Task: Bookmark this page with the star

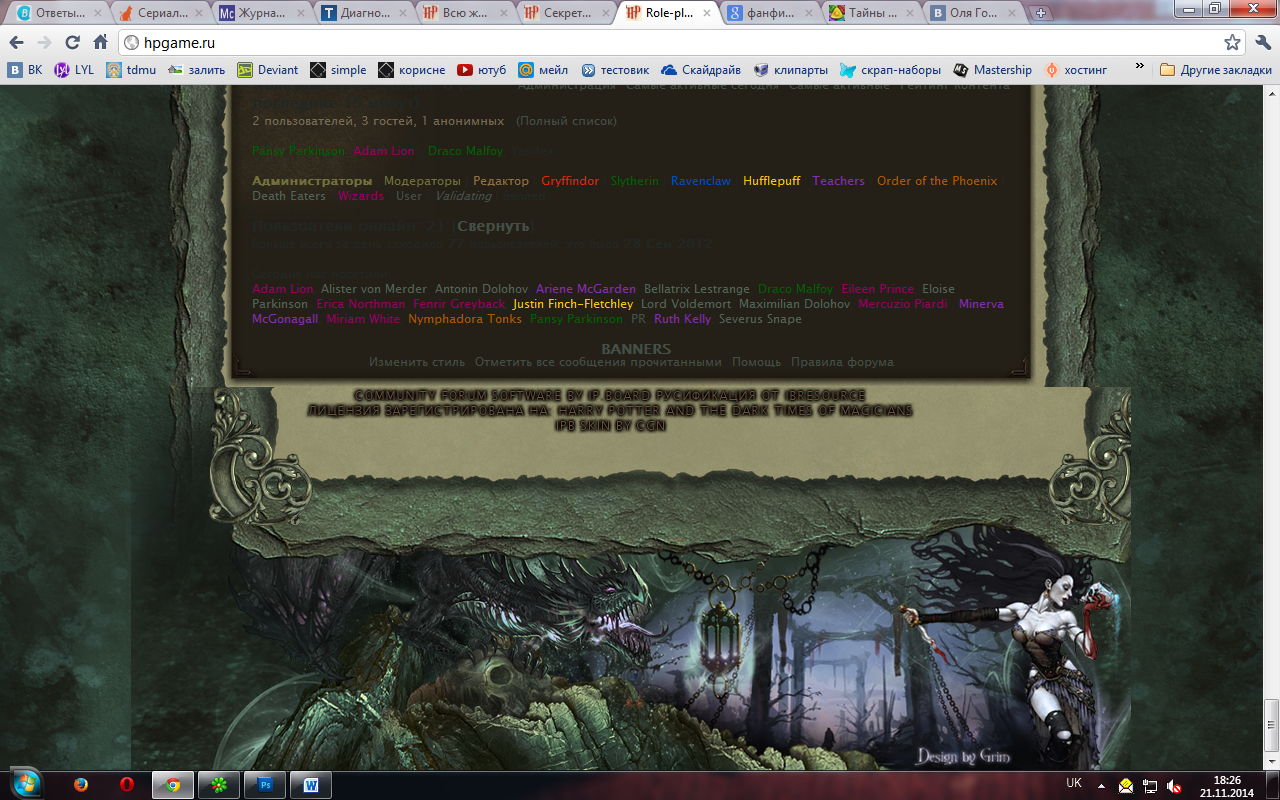Action: coord(1232,43)
